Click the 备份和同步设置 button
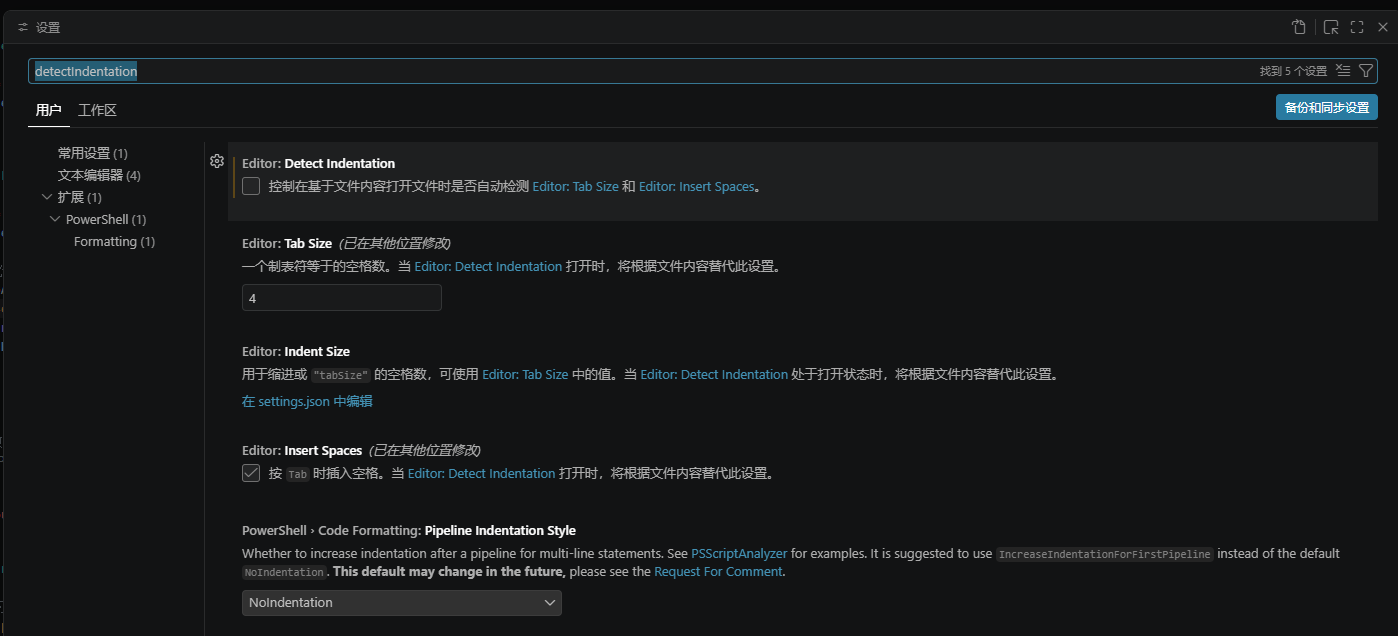The height and width of the screenshot is (636, 1398). (x=1327, y=107)
